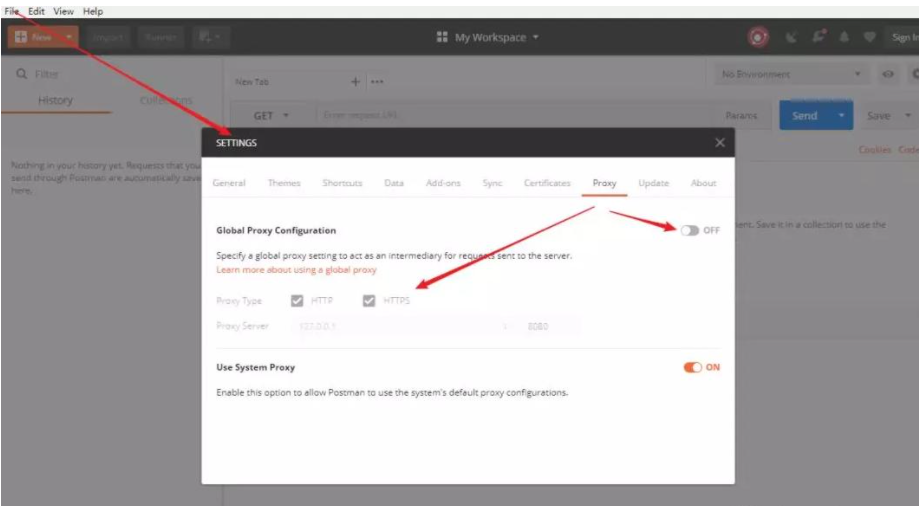The width and height of the screenshot is (919, 506).
Task: Uncheck the HTTPS proxy type checkbox
Action: (369, 301)
